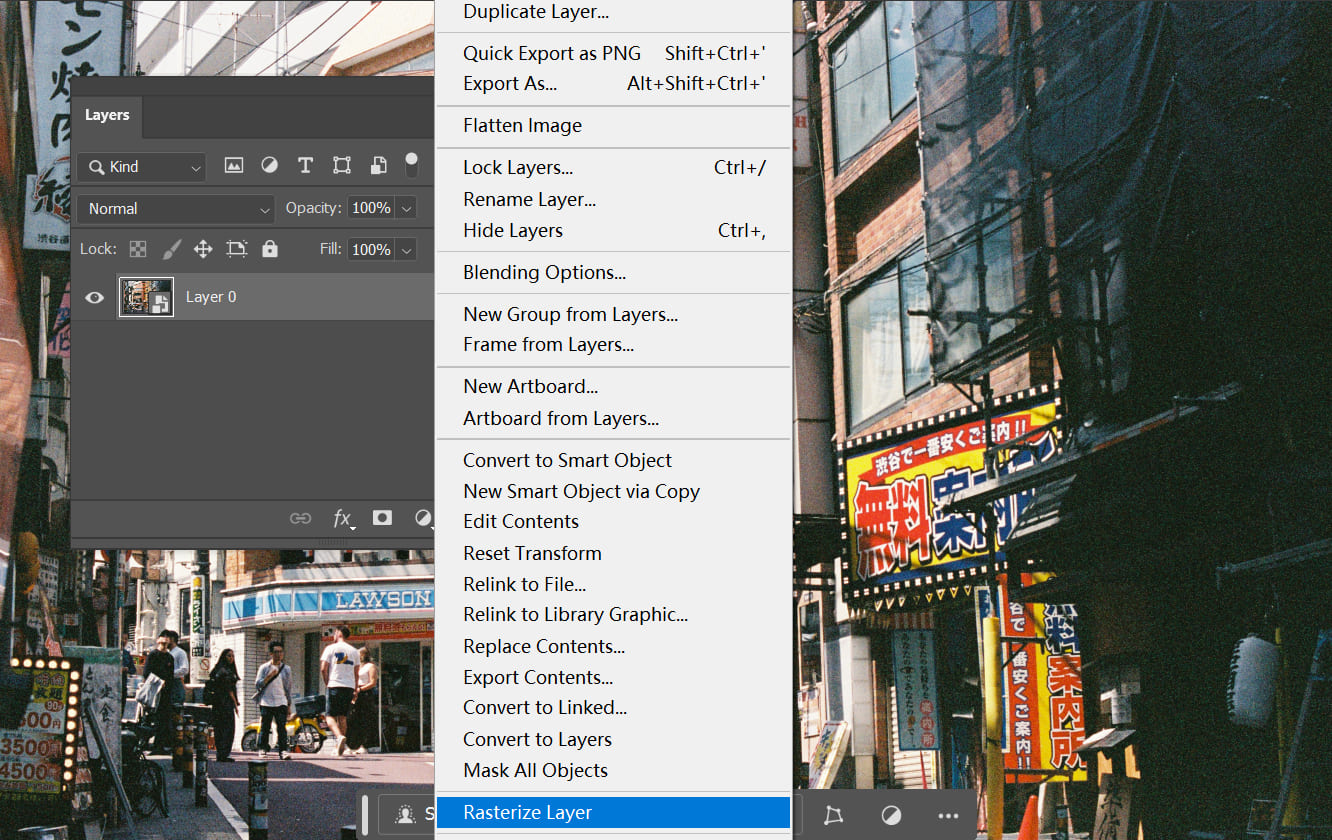Lock layer position with move icon
Viewport: 1332px width, 840px height.
203,249
